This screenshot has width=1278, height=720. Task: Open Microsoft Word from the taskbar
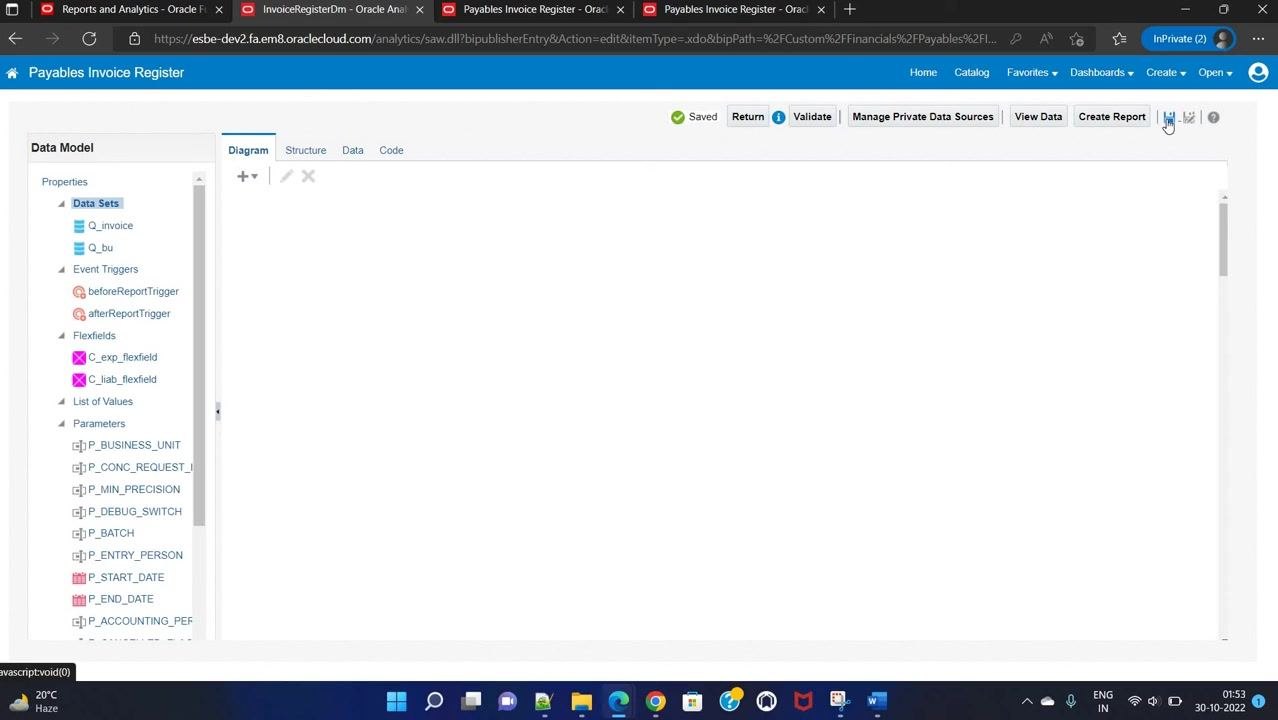tap(877, 701)
